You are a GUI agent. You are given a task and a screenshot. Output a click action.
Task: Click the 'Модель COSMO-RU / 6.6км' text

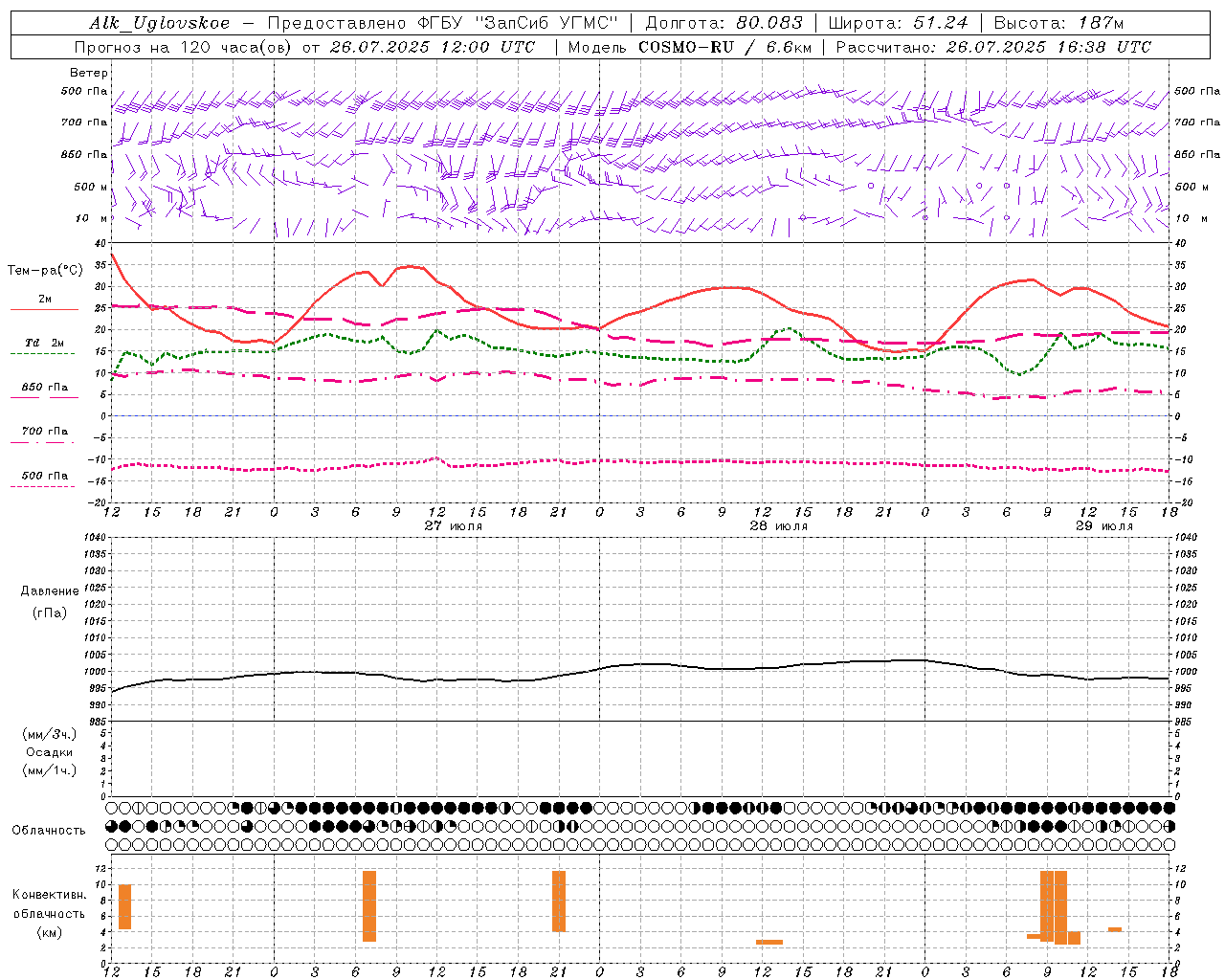[x=689, y=47]
